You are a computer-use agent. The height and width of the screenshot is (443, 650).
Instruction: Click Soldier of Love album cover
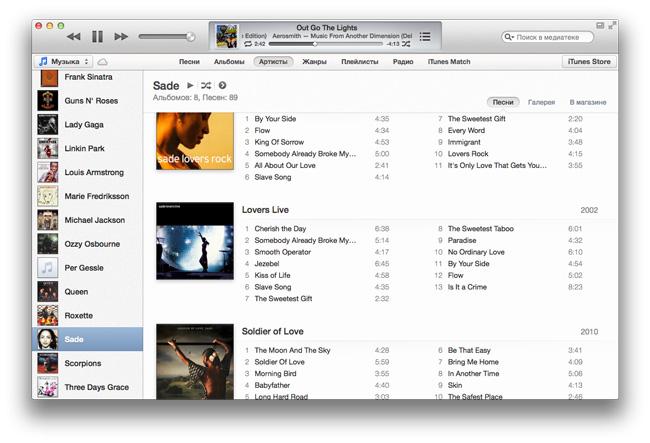pyautogui.click(x=195, y=361)
